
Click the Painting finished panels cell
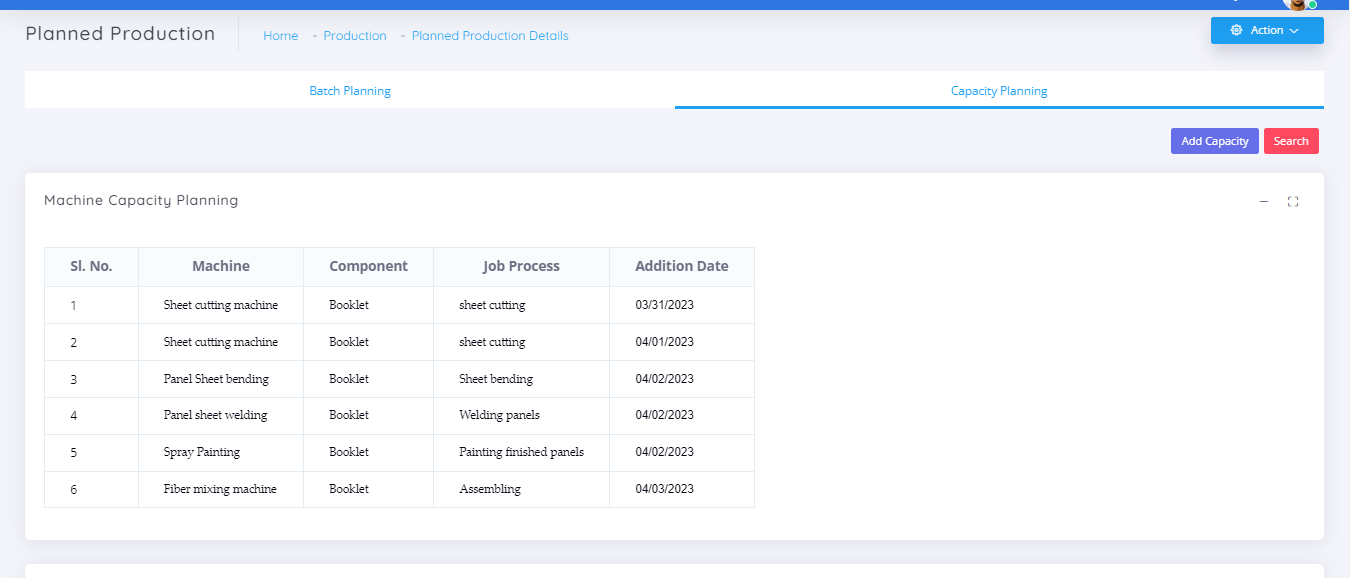coord(521,452)
